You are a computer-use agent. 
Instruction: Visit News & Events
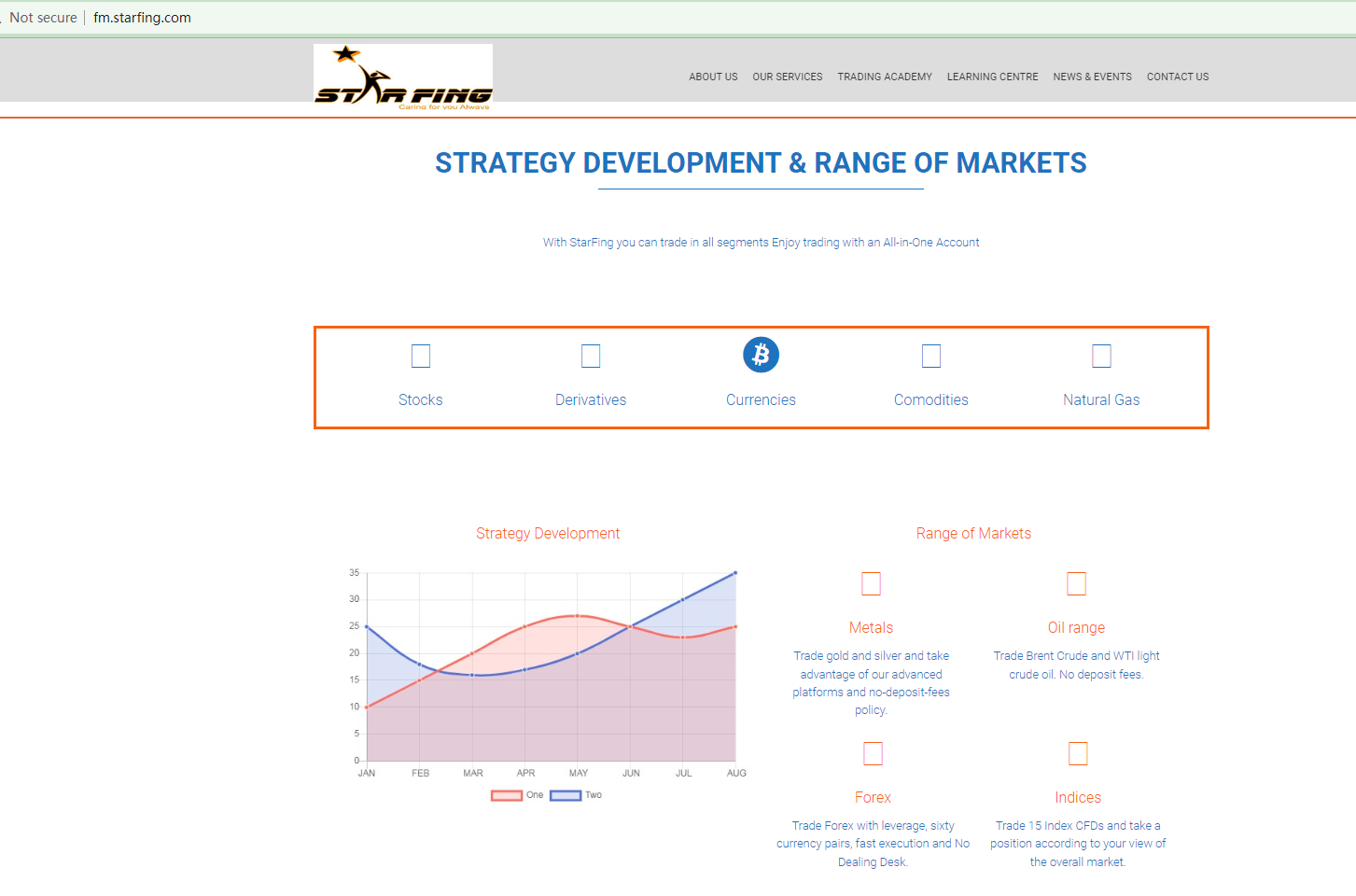coord(1092,77)
